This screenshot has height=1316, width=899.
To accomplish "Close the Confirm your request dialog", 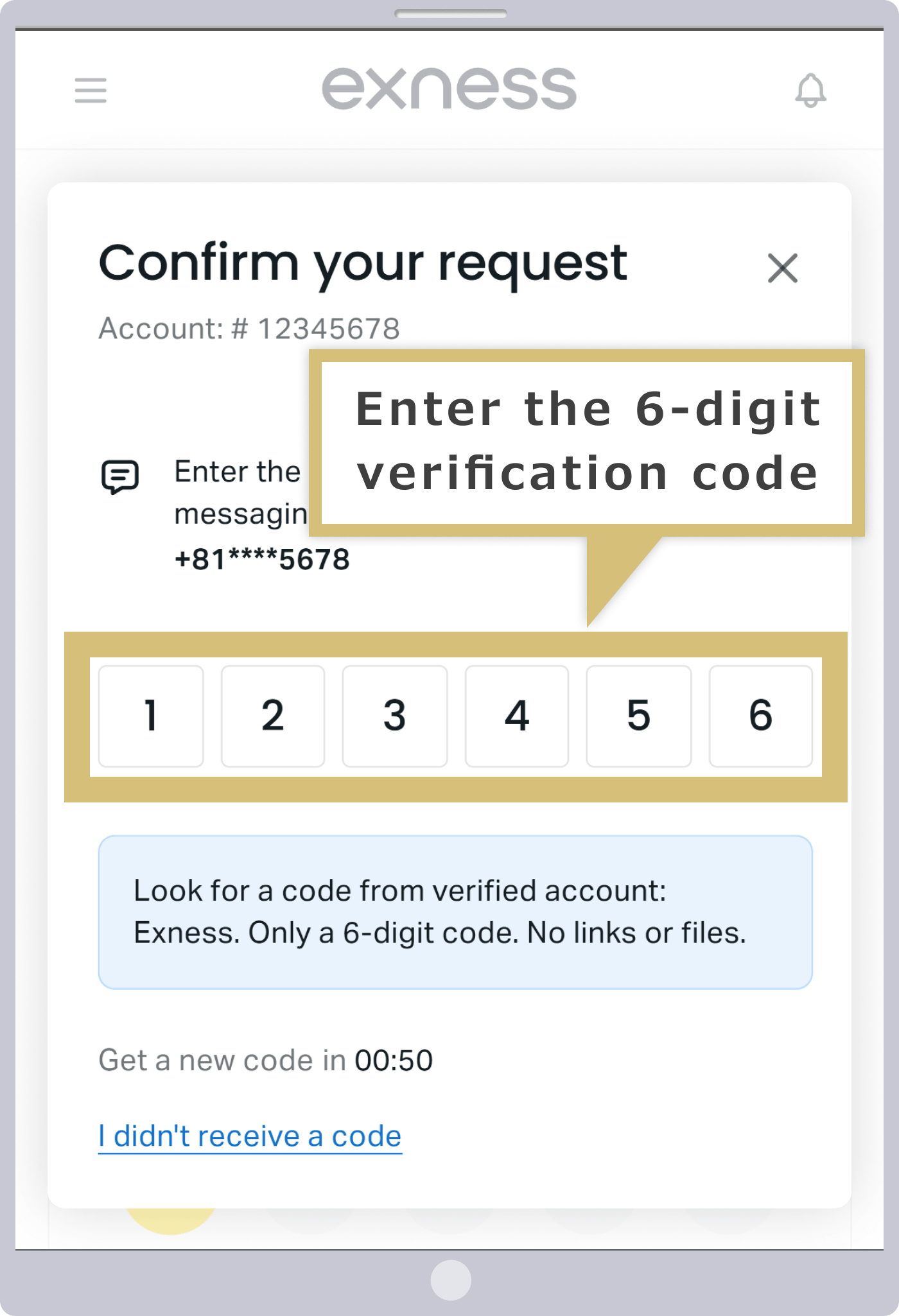I will coord(783,268).
